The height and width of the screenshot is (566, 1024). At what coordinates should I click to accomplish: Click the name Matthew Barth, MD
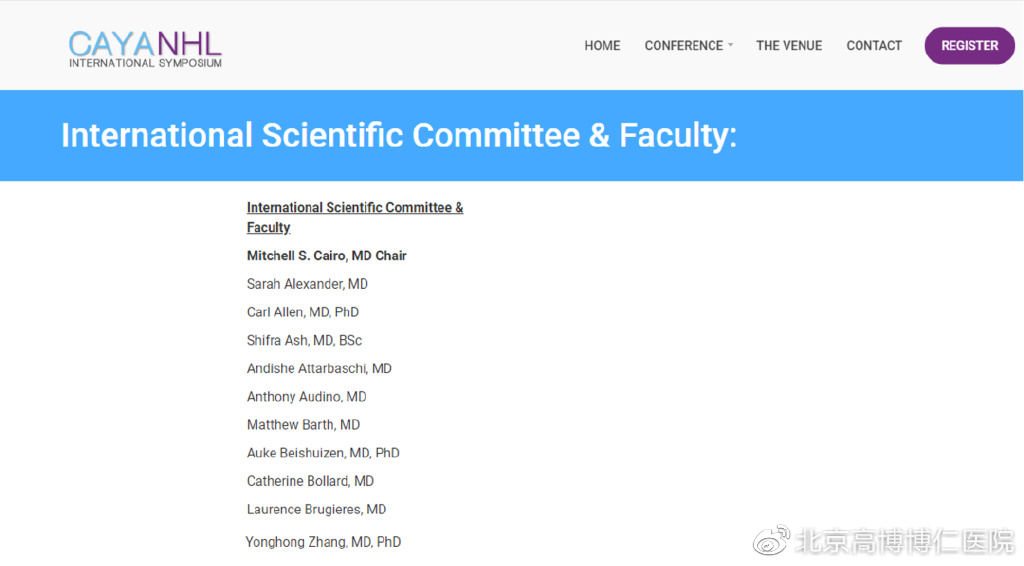pos(303,424)
